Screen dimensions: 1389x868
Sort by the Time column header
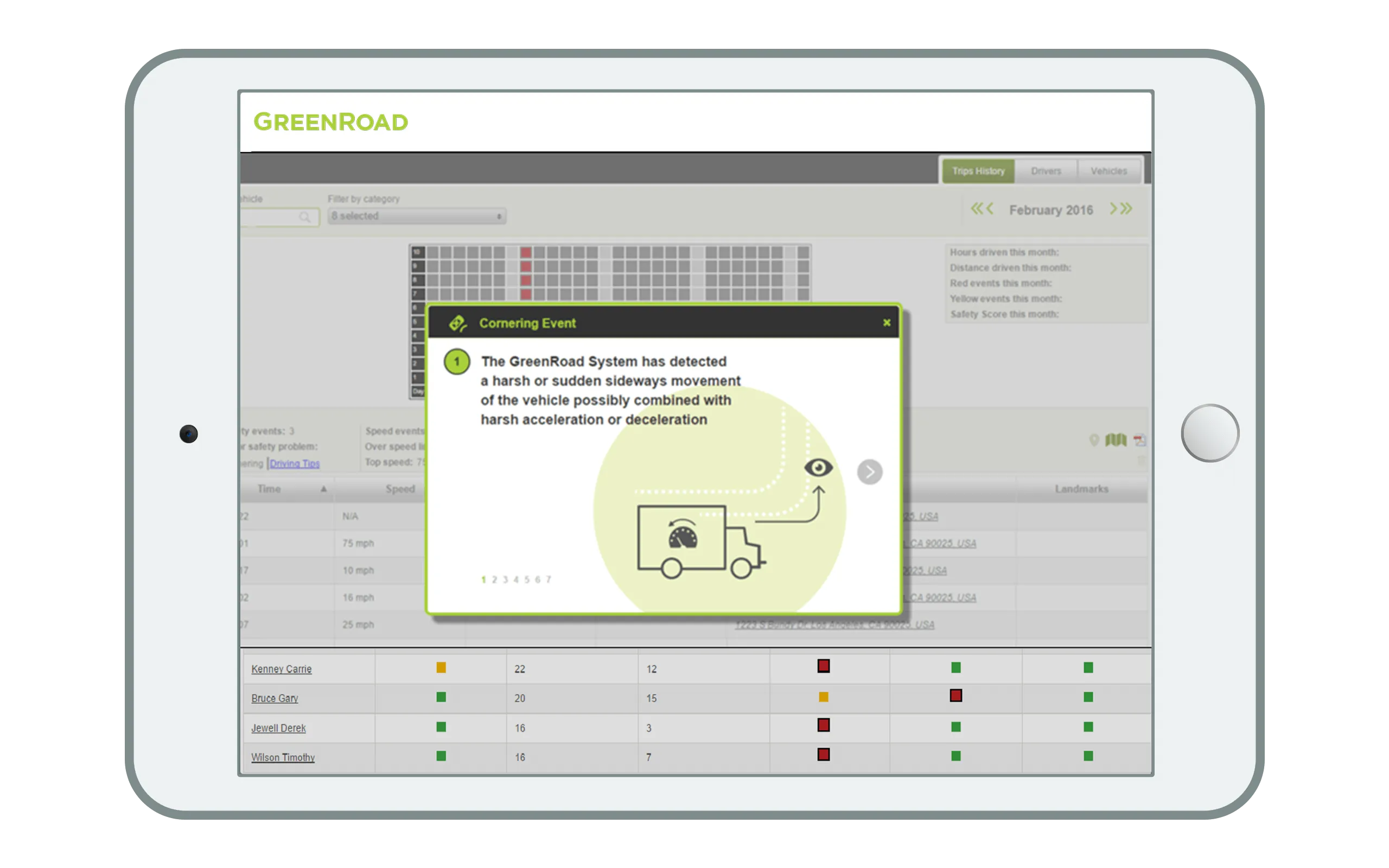click(x=270, y=489)
